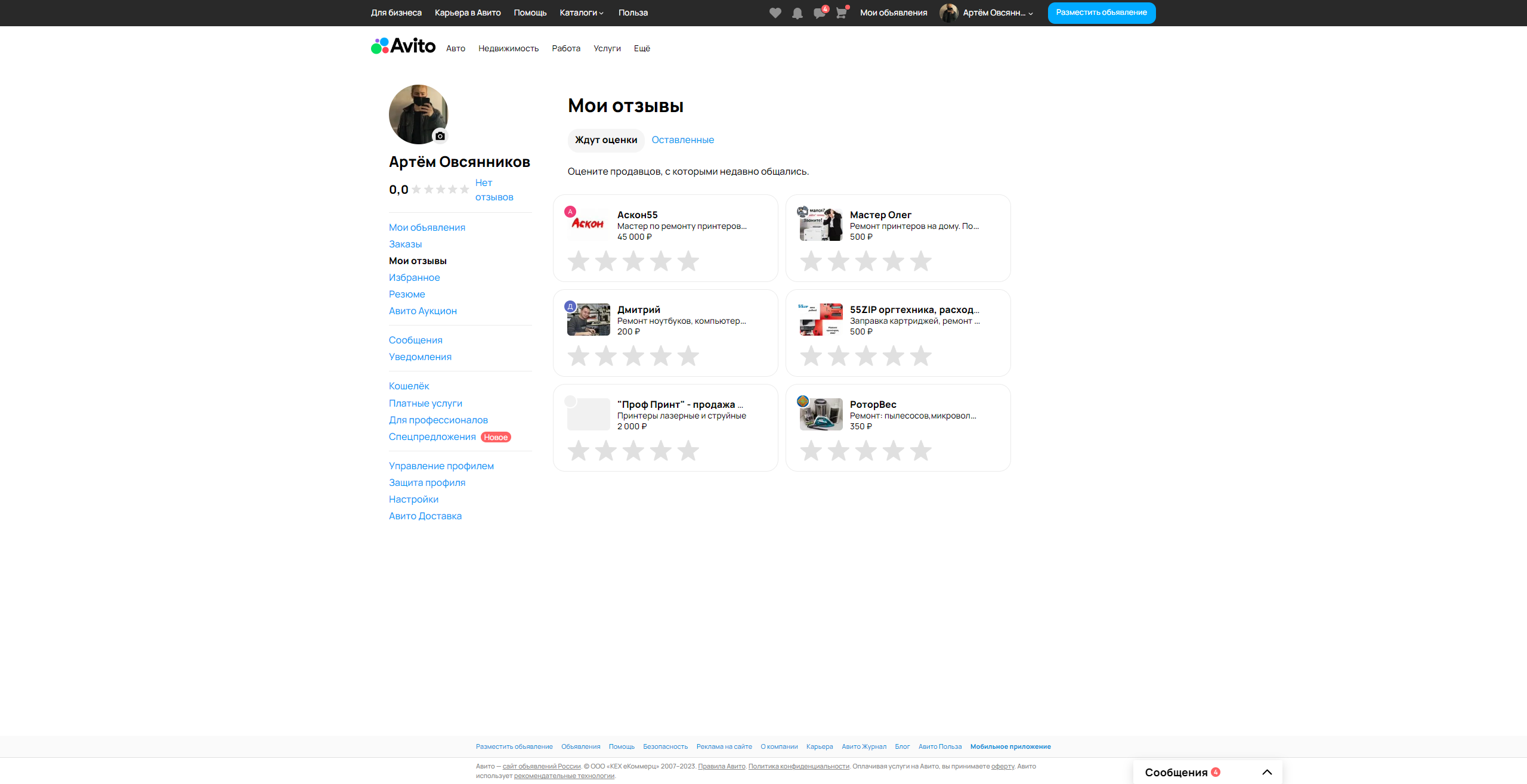This screenshot has width=1527, height=784.
Task: Click user avatar in top bar
Action: pyautogui.click(x=948, y=13)
